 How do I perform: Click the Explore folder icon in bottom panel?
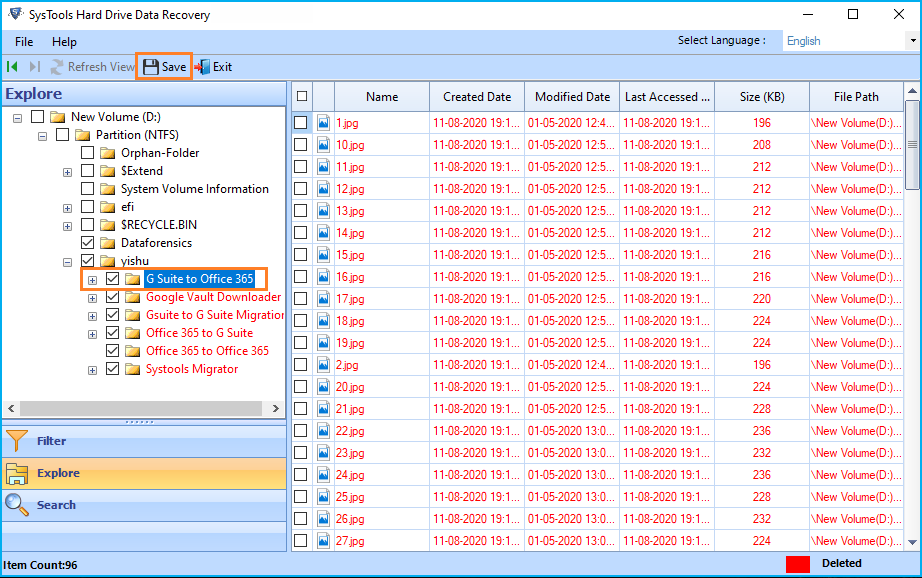pyautogui.click(x=16, y=473)
